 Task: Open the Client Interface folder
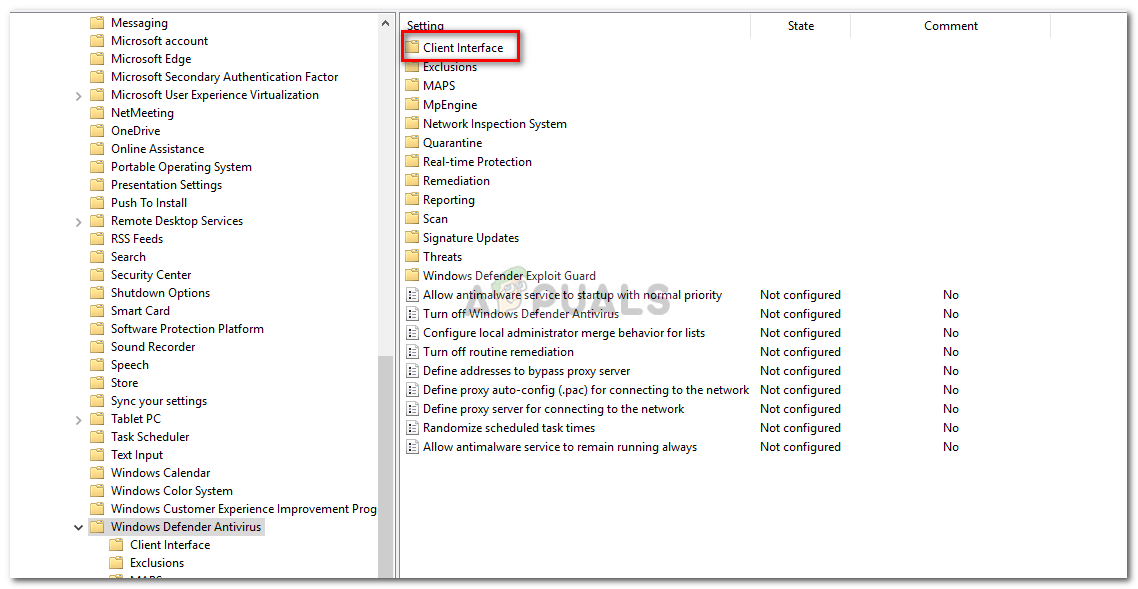458,47
